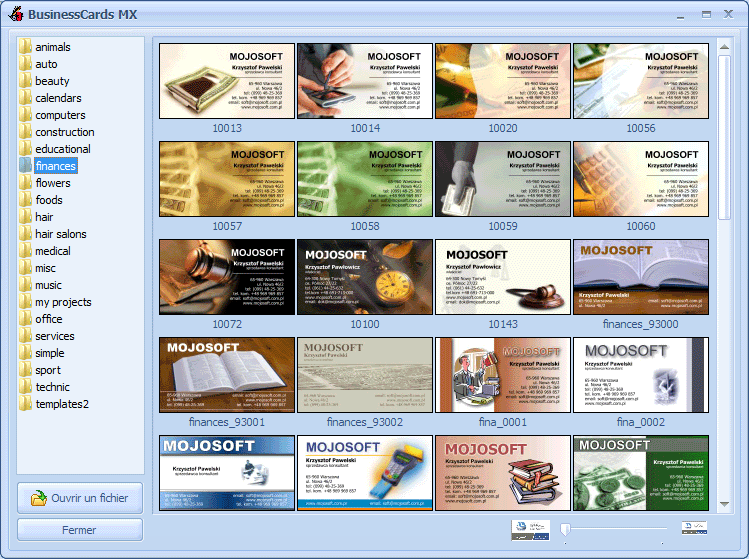The width and height of the screenshot is (749, 559).
Task: Click the technic folder icon
Action: pos(25,387)
